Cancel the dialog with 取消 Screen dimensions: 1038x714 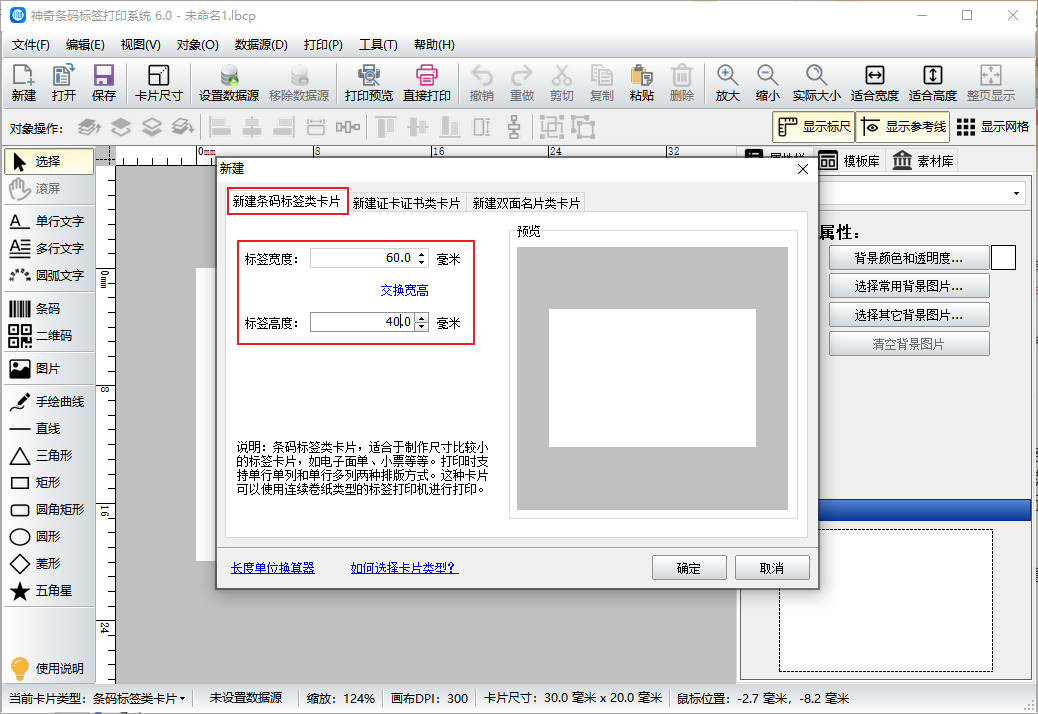(772, 568)
